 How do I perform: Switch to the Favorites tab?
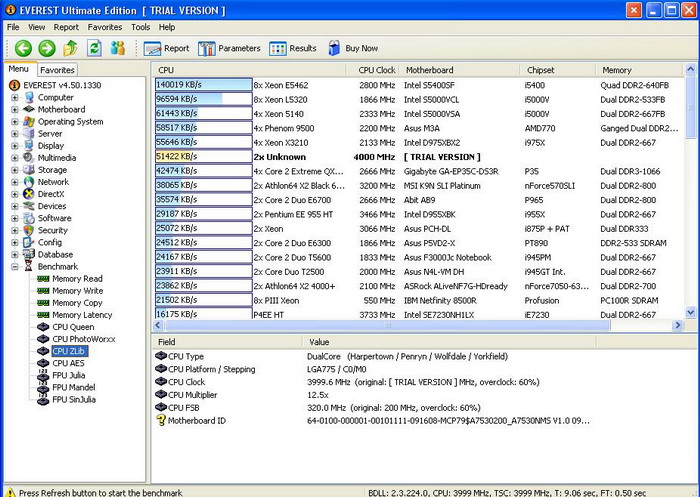pos(57,70)
